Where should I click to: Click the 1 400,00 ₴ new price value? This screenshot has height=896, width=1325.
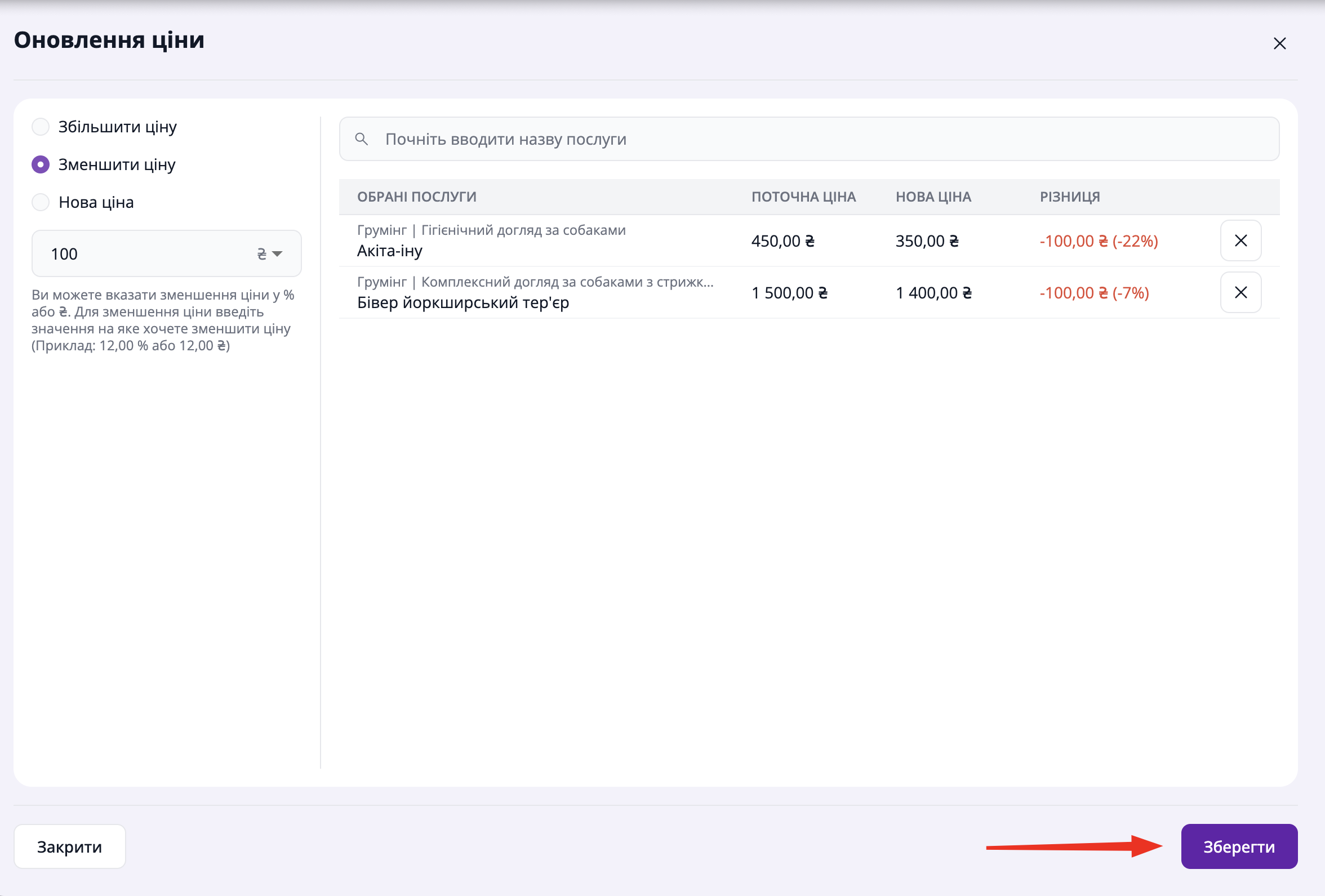tap(933, 293)
